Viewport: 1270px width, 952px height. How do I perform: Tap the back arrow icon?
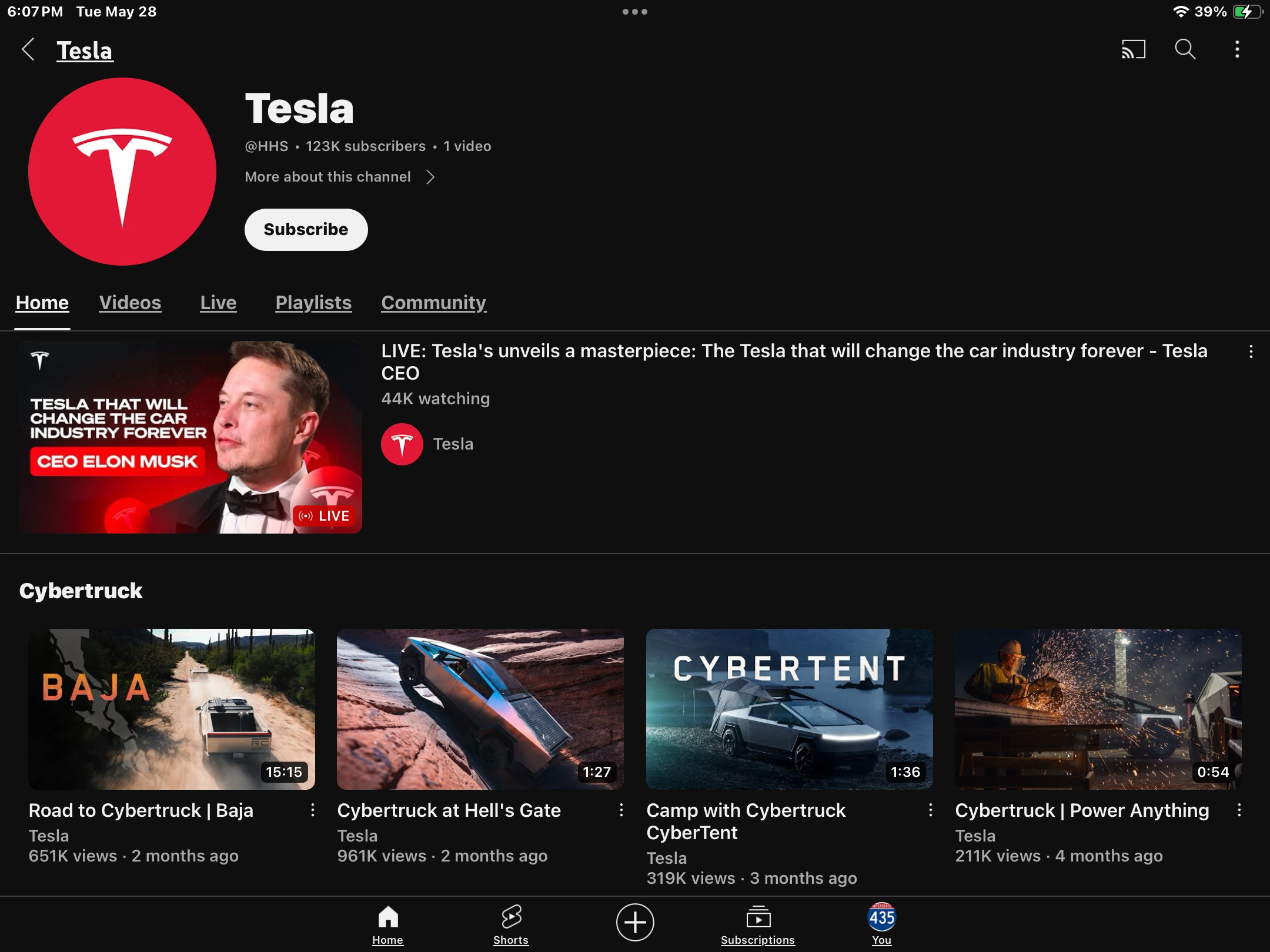(28, 49)
